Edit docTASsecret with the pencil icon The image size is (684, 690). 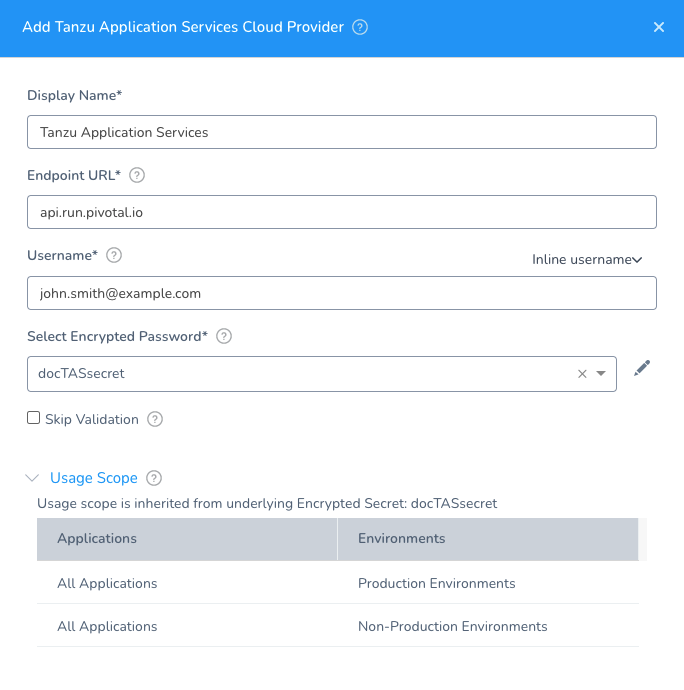tap(642, 368)
